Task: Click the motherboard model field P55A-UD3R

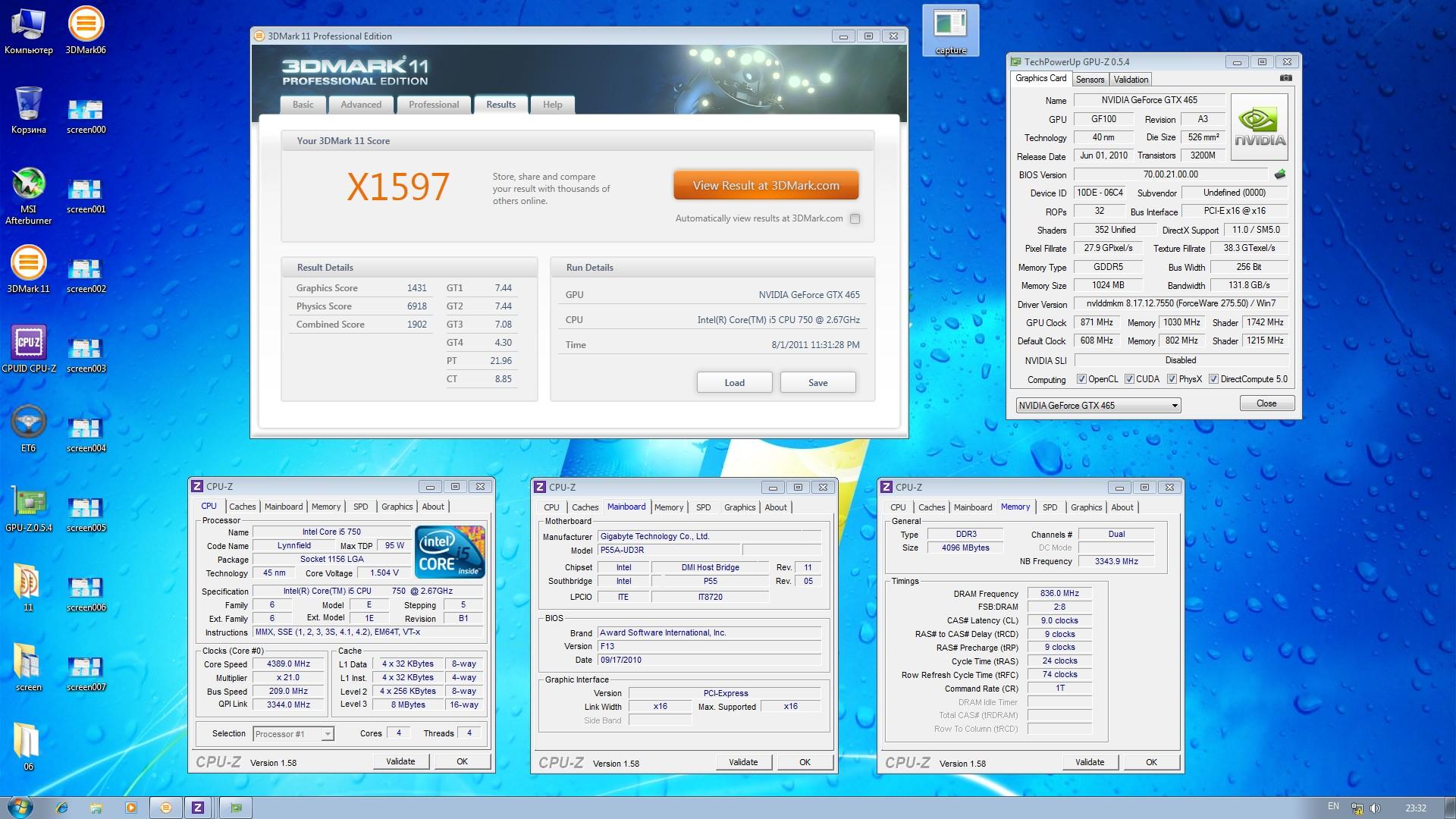Action: coord(669,550)
